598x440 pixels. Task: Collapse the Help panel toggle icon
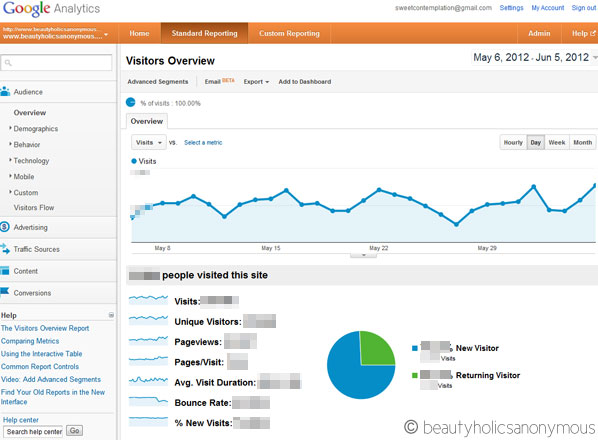click(111, 315)
